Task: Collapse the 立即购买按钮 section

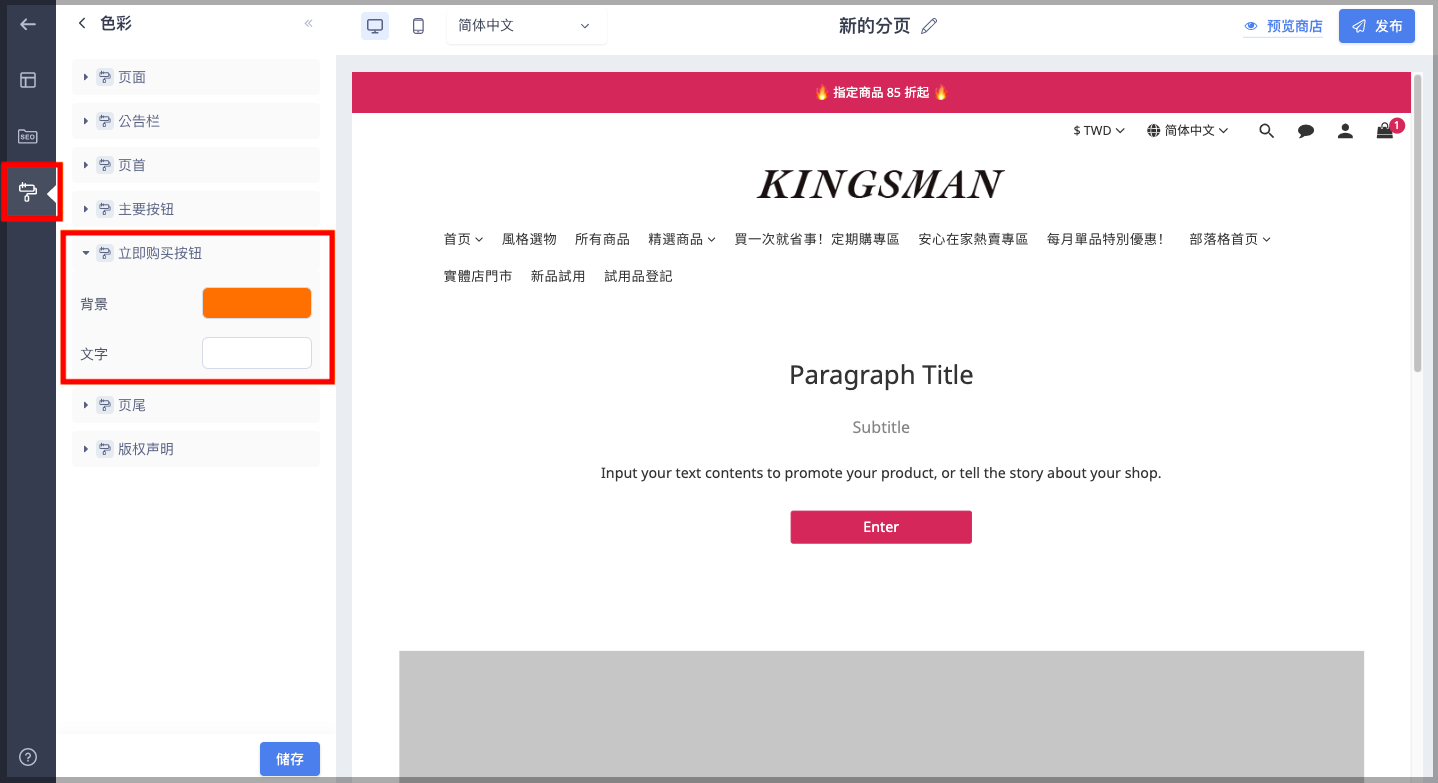Action: coord(196,253)
